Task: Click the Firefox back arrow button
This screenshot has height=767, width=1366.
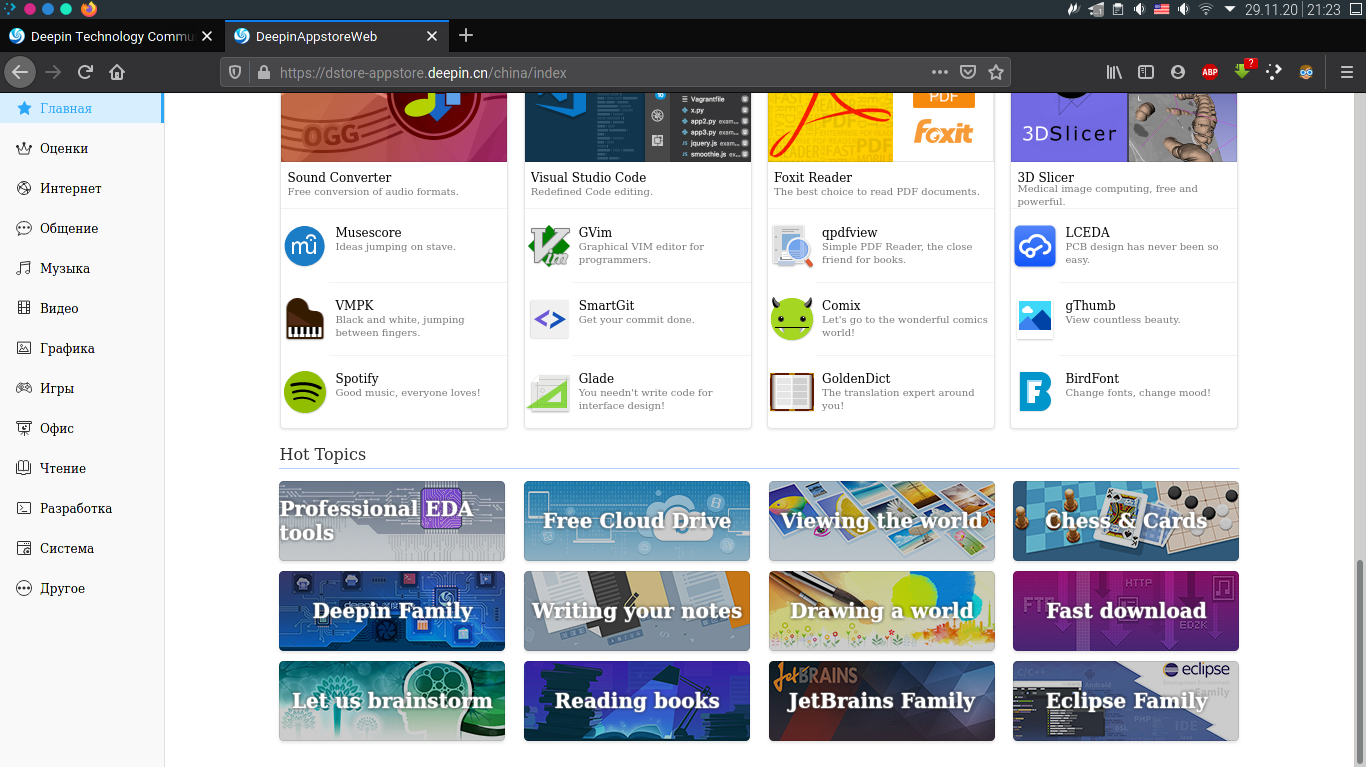Action: coord(21,72)
